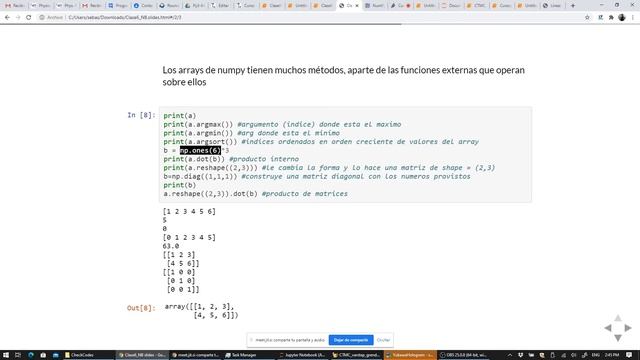Open the Chrome profile avatar
The width and height of the screenshot is (640, 360).
tap(622, 18)
